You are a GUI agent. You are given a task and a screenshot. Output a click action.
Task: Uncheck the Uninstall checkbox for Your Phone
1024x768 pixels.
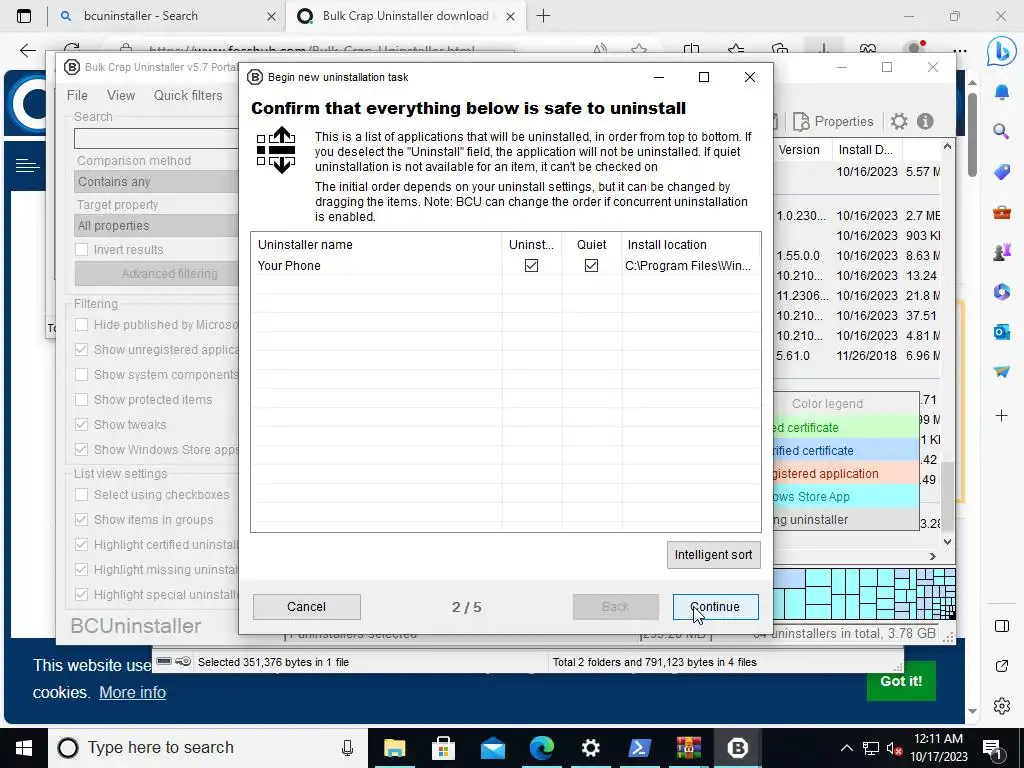(x=531, y=266)
